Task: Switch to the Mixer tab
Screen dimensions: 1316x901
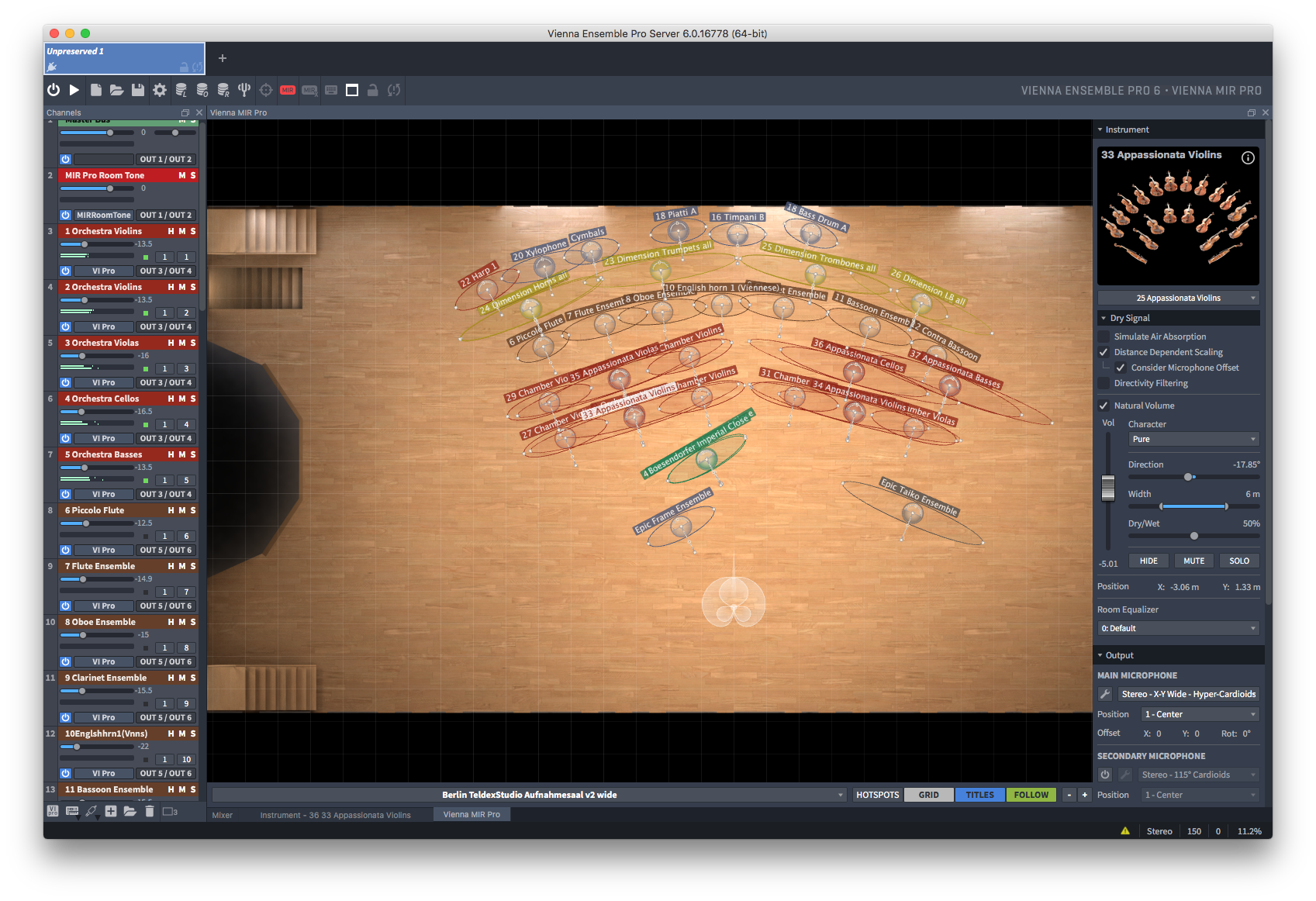Action: coord(223,815)
